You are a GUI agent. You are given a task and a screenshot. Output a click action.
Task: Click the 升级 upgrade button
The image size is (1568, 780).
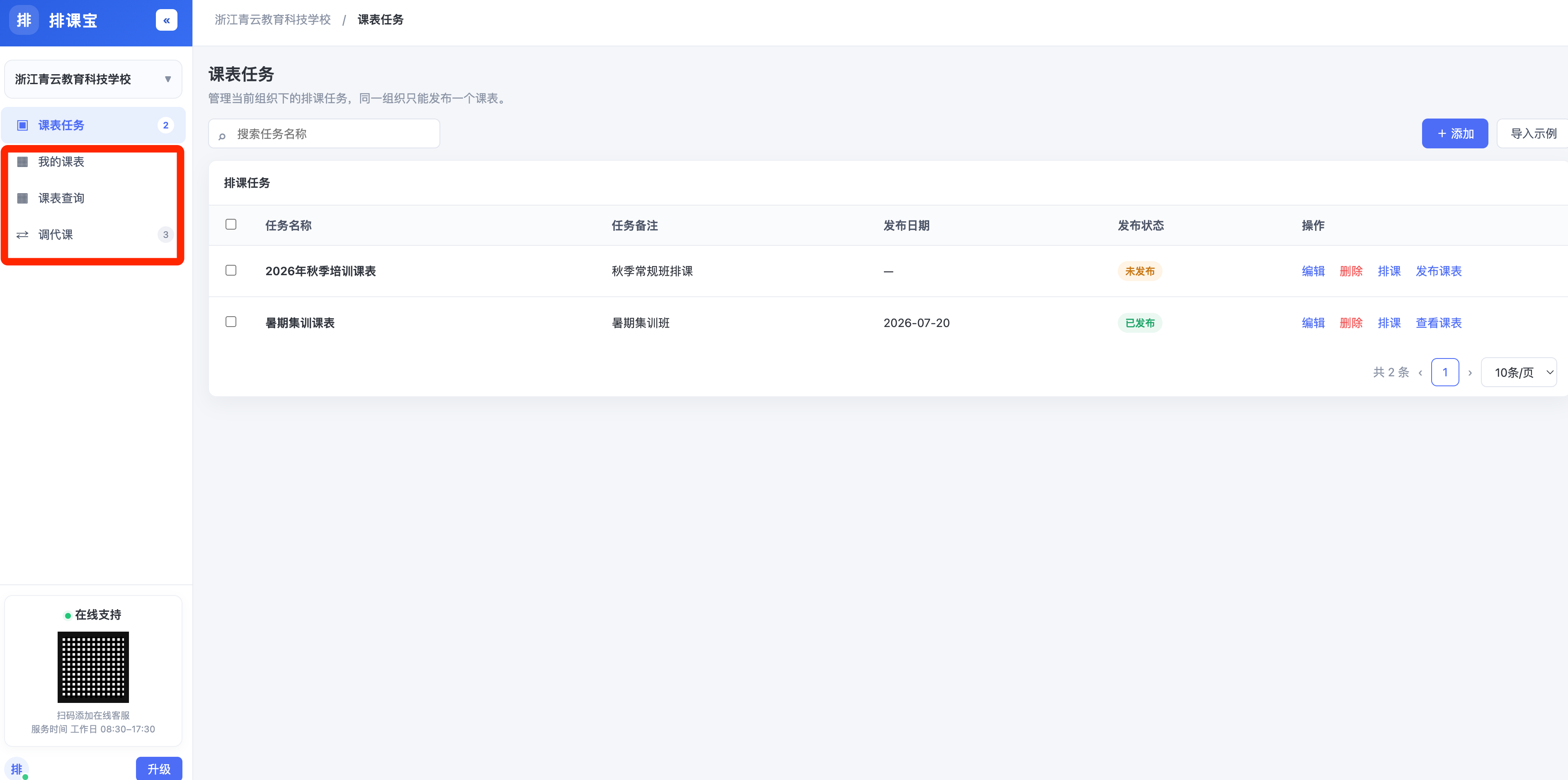pos(159,768)
